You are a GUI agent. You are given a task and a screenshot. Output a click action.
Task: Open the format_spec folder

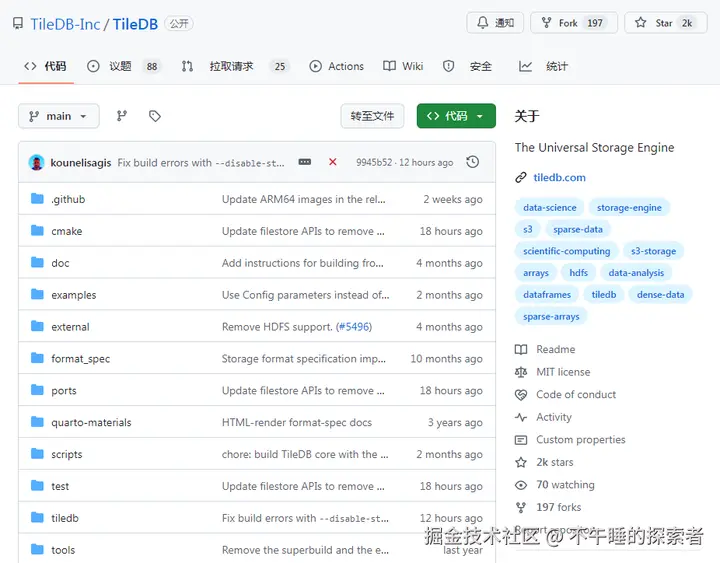point(80,359)
